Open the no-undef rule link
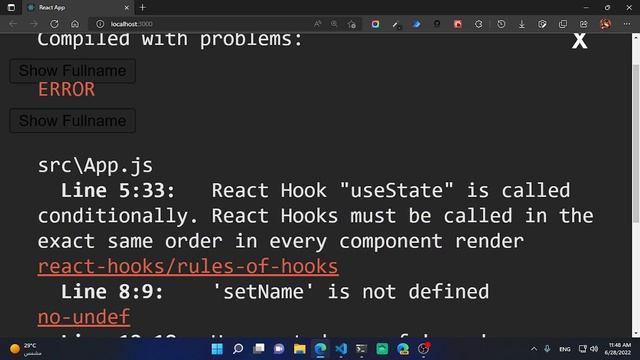Image resolution: width=640 pixels, height=360 pixels. 84,317
